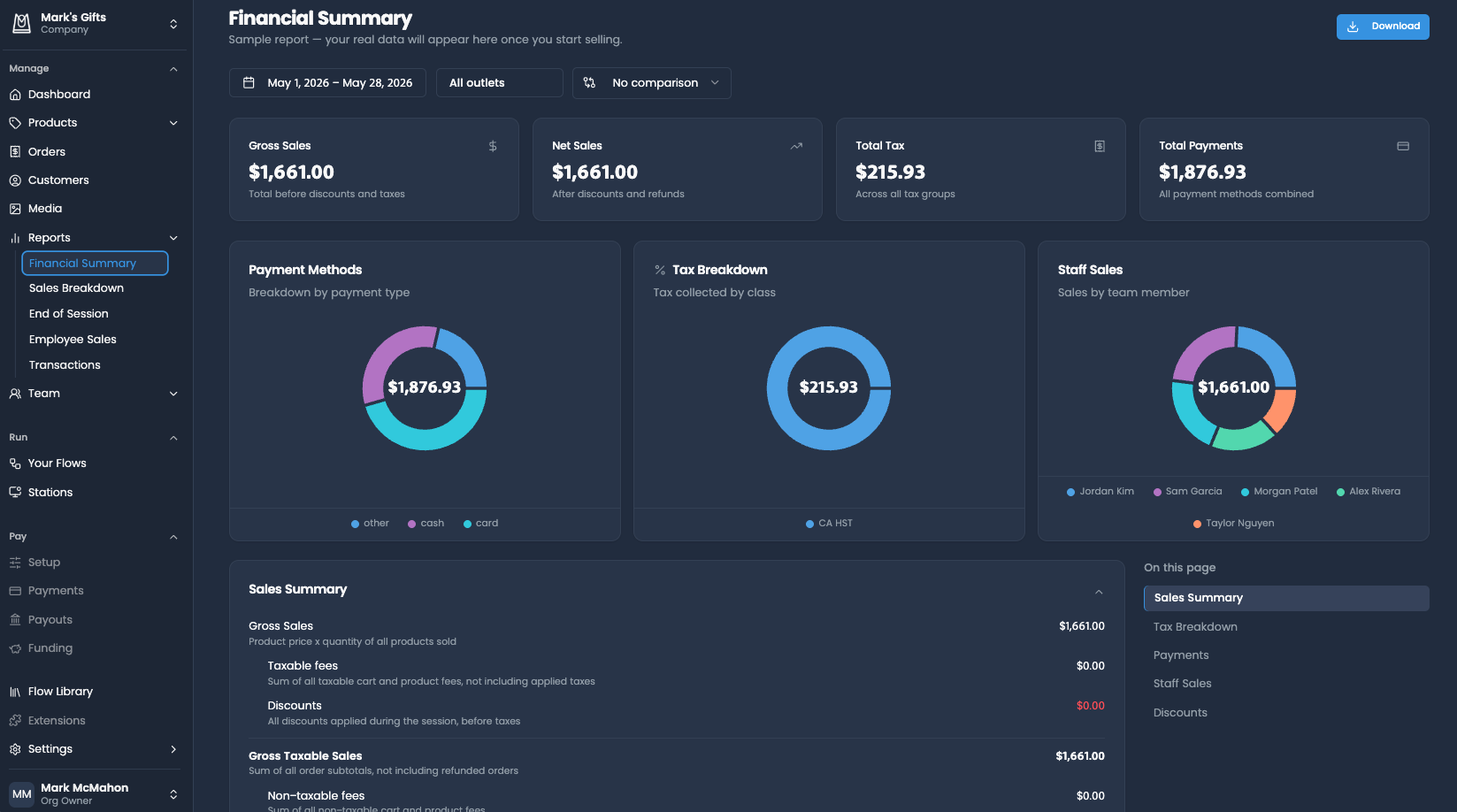Go to Dashboard page

click(x=59, y=95)
